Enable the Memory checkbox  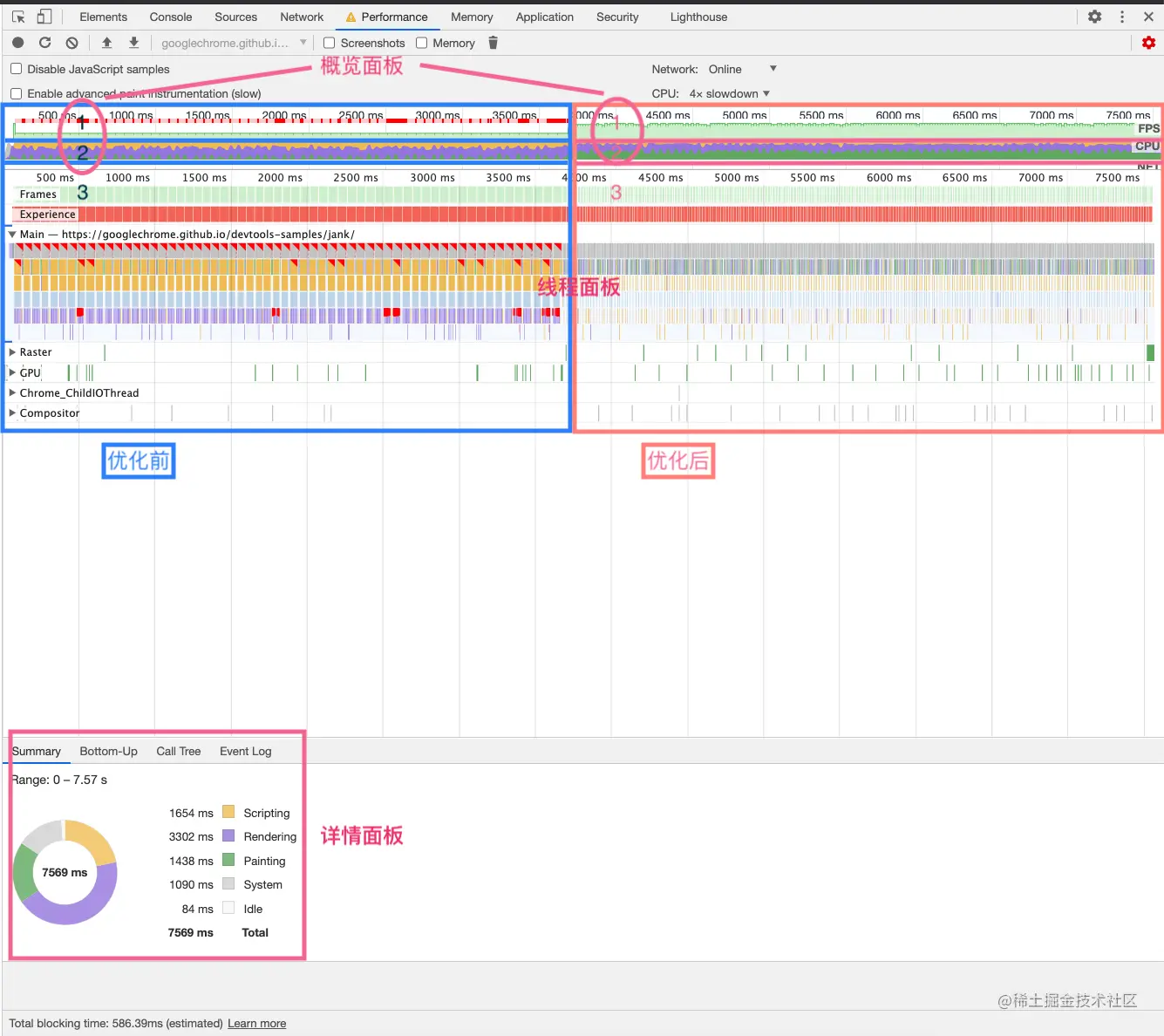[x=421, y=43]
